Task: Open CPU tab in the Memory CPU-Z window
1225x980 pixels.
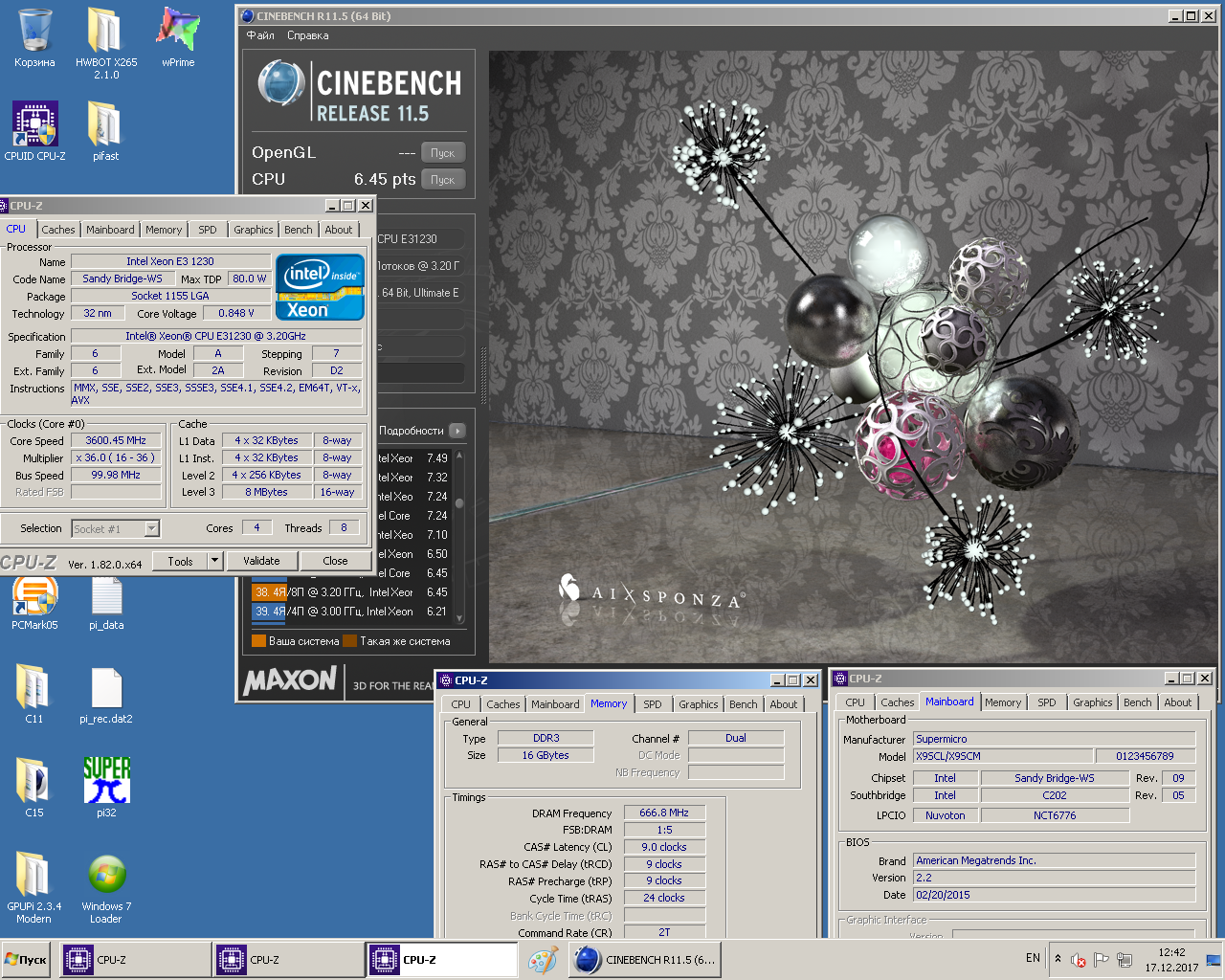Action: (461, 704)
